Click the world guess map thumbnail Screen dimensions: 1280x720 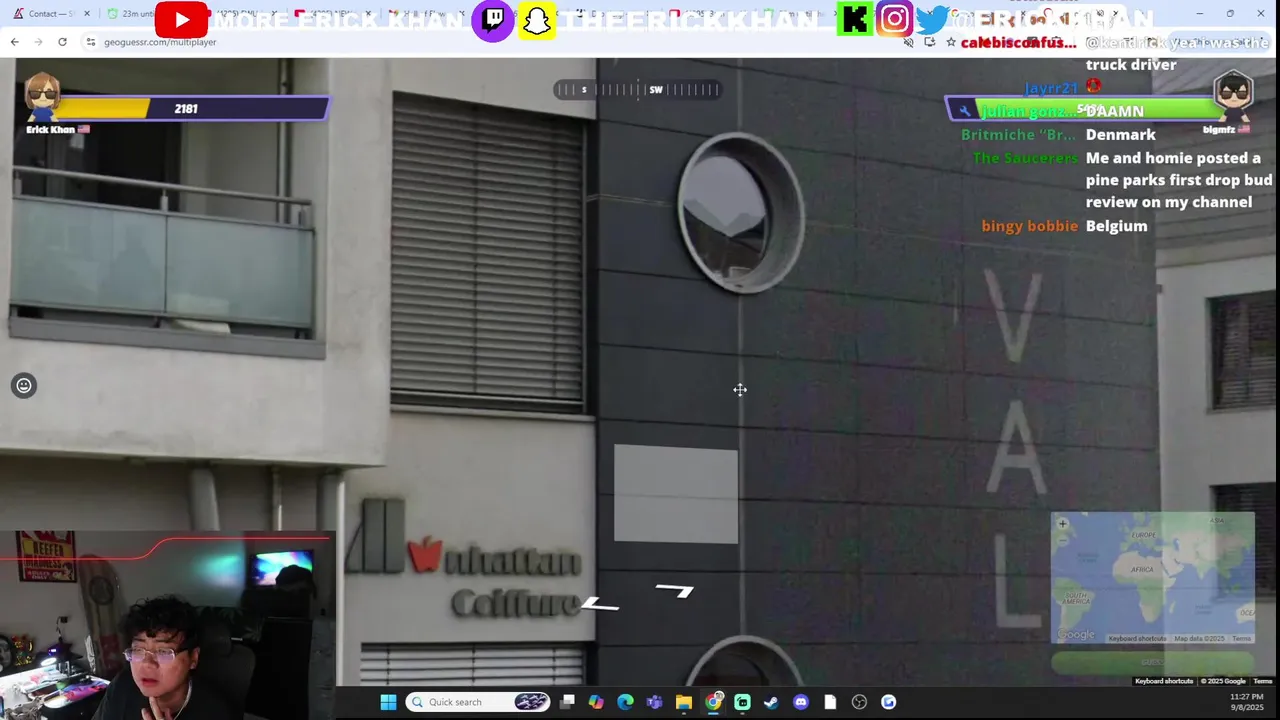(1152, 578)
